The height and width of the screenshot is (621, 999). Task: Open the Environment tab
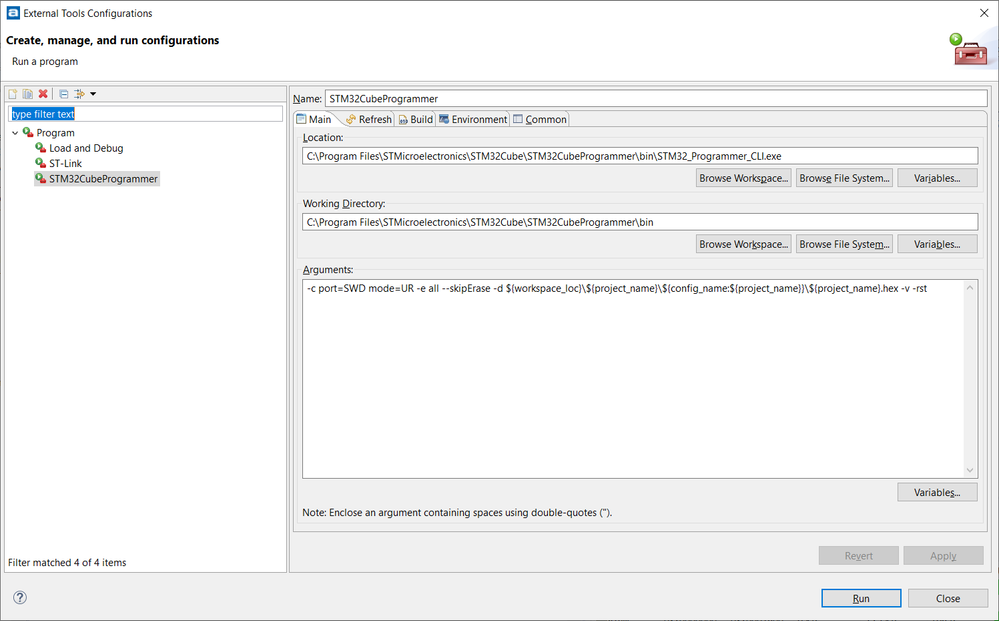(x=473, y=119)
